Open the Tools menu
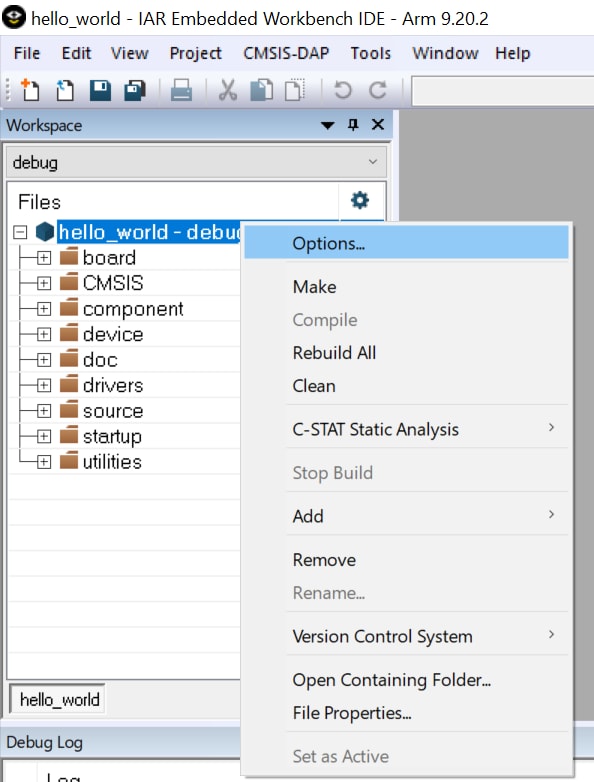This screenshot has width=594, height=782. 371,53
